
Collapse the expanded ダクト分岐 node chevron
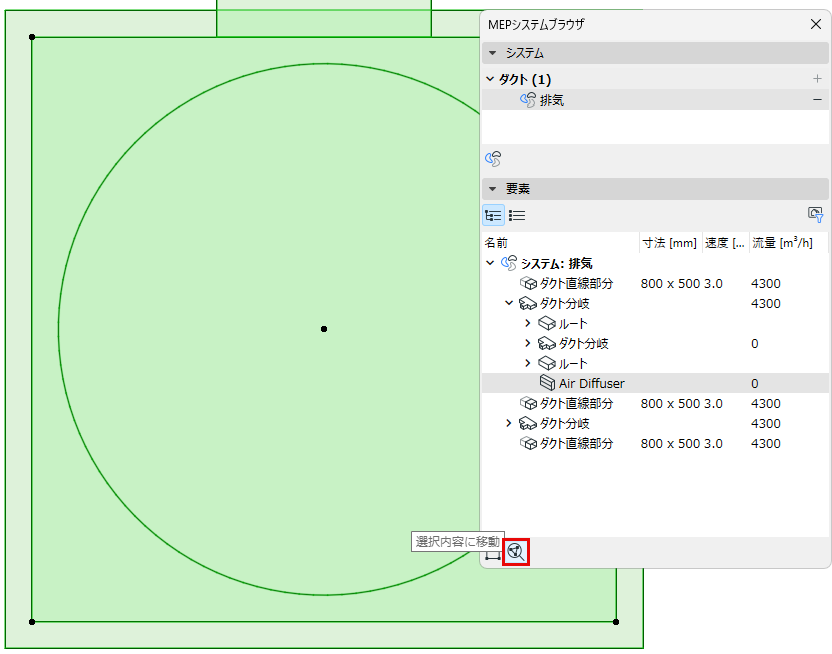[x=509, y=303]
